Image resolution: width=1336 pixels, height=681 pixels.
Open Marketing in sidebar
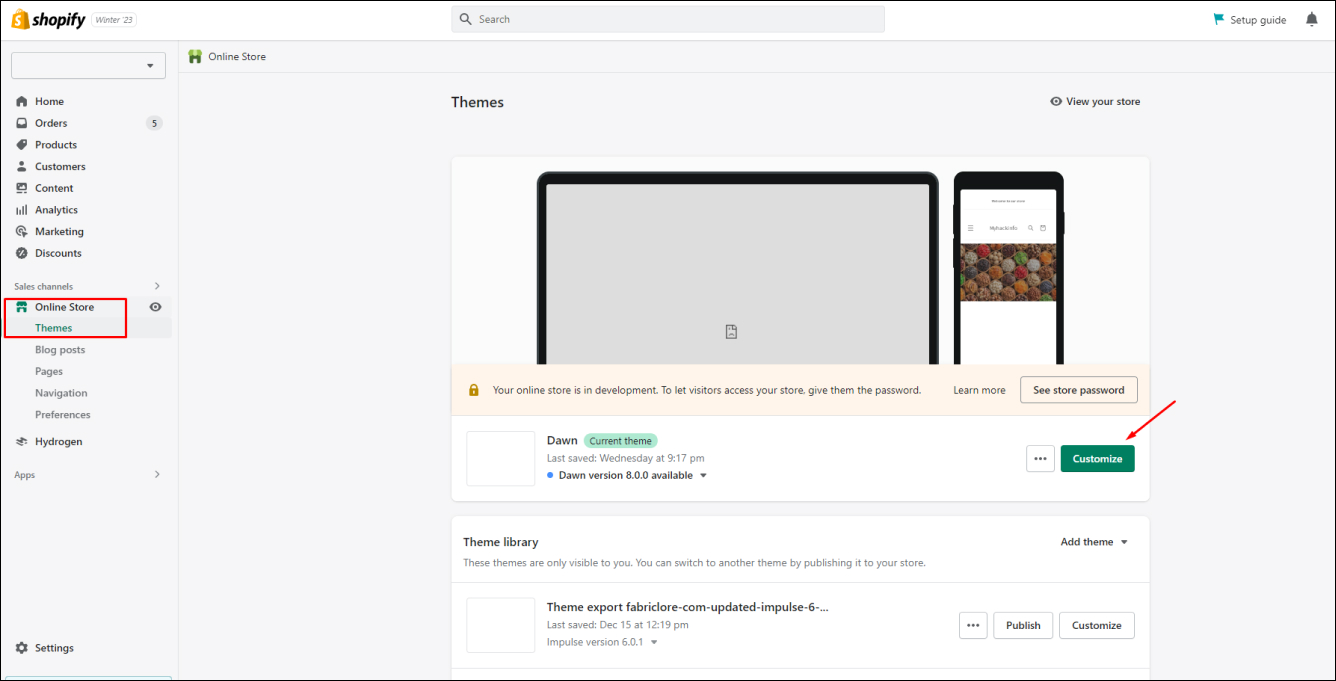coord(59,231)
